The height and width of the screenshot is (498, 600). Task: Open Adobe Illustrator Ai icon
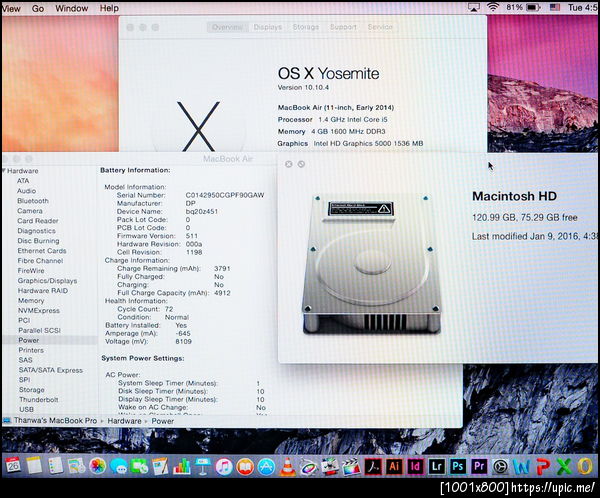[394, 467]
